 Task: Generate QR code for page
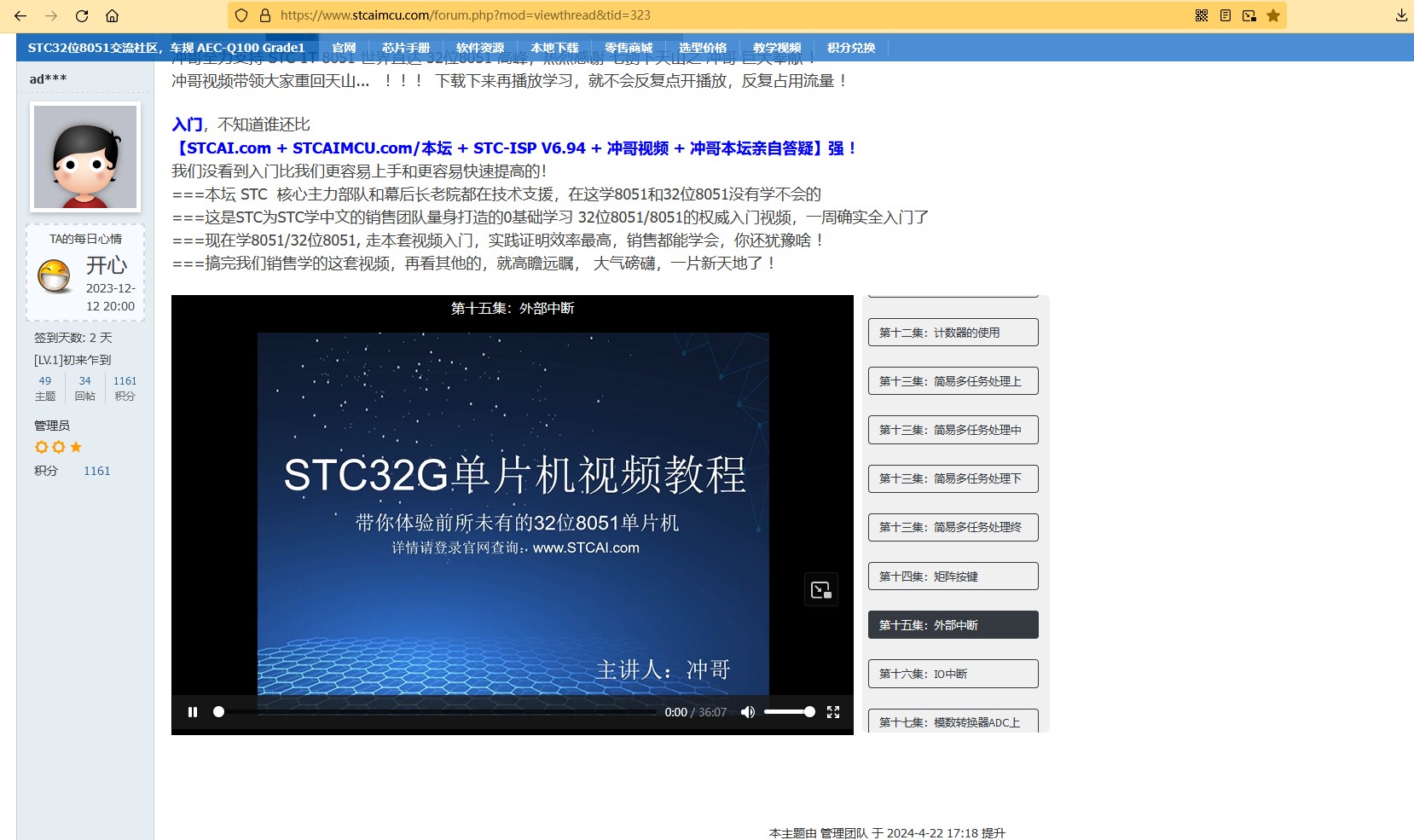1202,15
